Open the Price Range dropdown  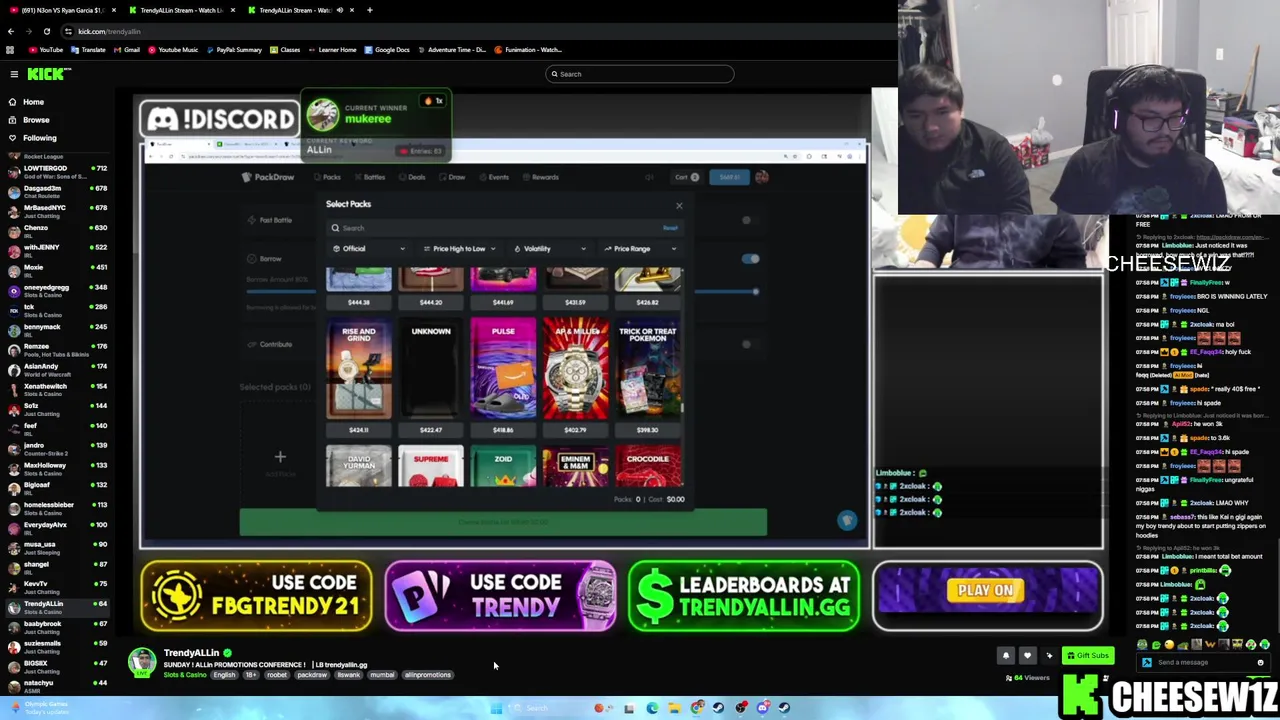[640, 249]
